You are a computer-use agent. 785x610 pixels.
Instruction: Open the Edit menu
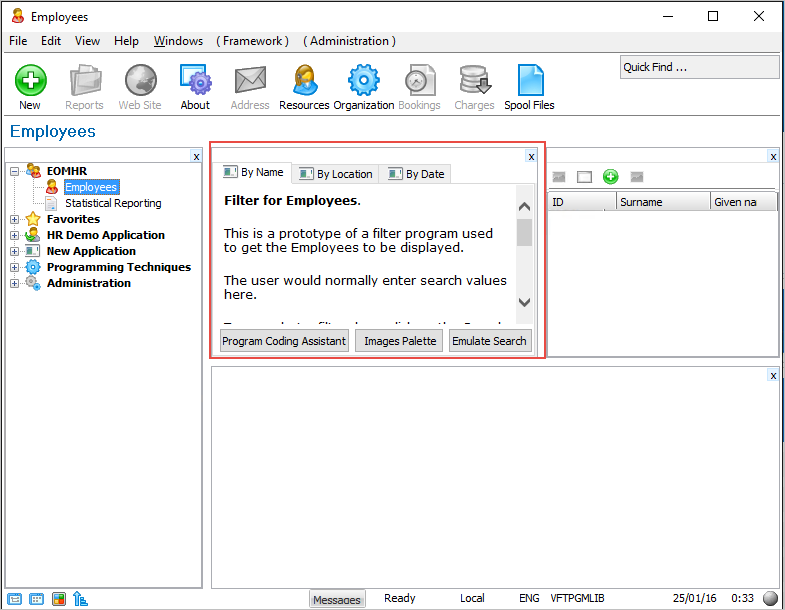tap(51, 41)
